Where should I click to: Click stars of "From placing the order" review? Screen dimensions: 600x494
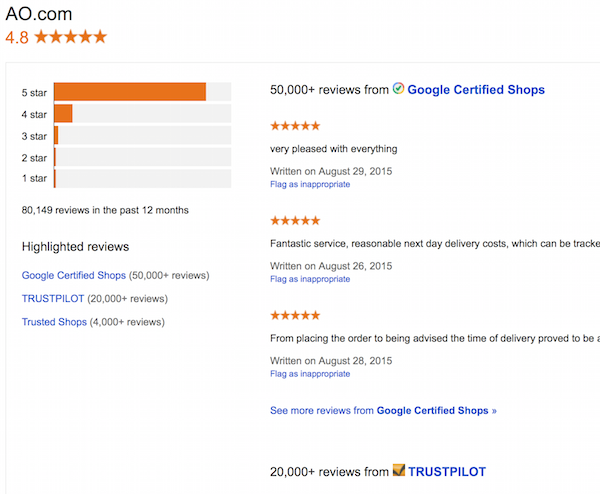click(295, 315)
